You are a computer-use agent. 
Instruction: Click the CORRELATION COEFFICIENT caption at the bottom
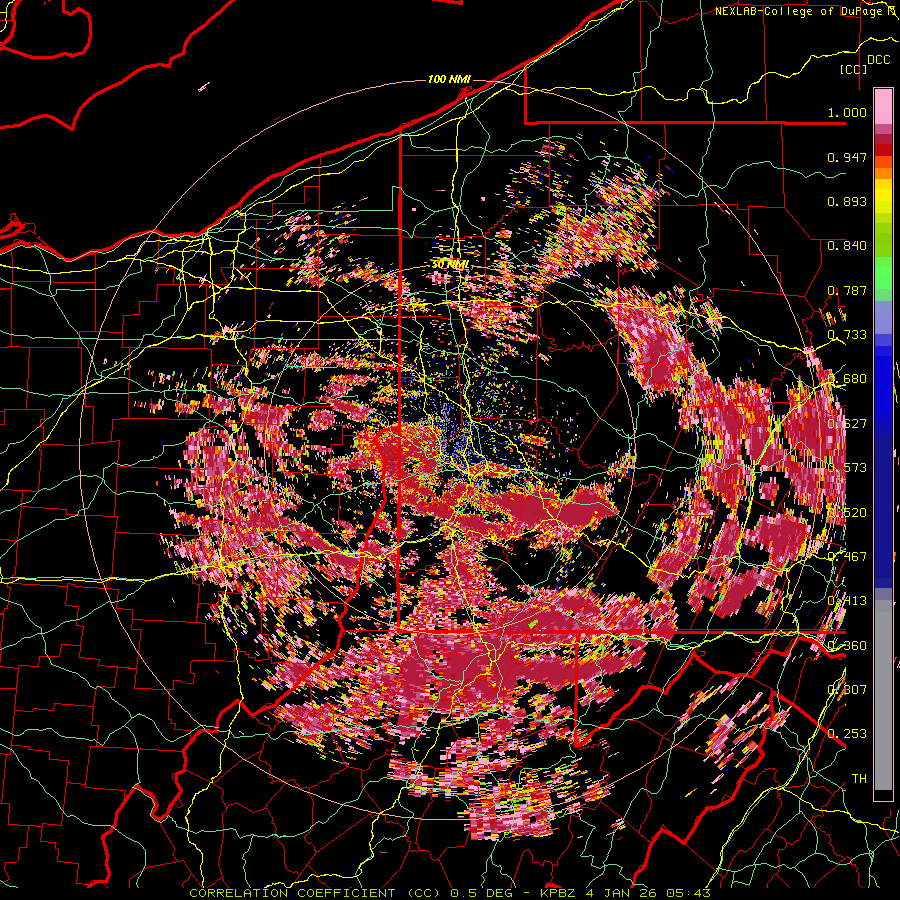[450, 893]
